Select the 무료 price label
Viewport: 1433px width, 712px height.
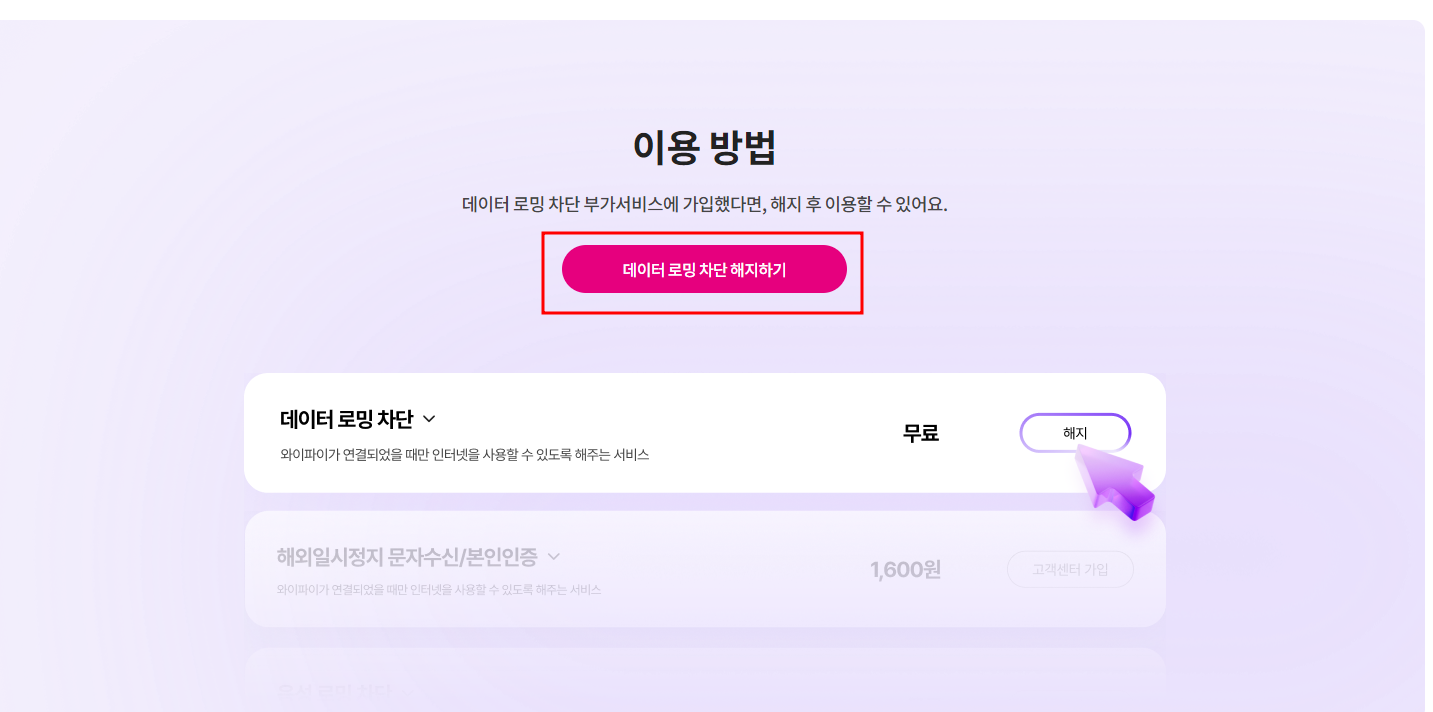tap(920, 433)
